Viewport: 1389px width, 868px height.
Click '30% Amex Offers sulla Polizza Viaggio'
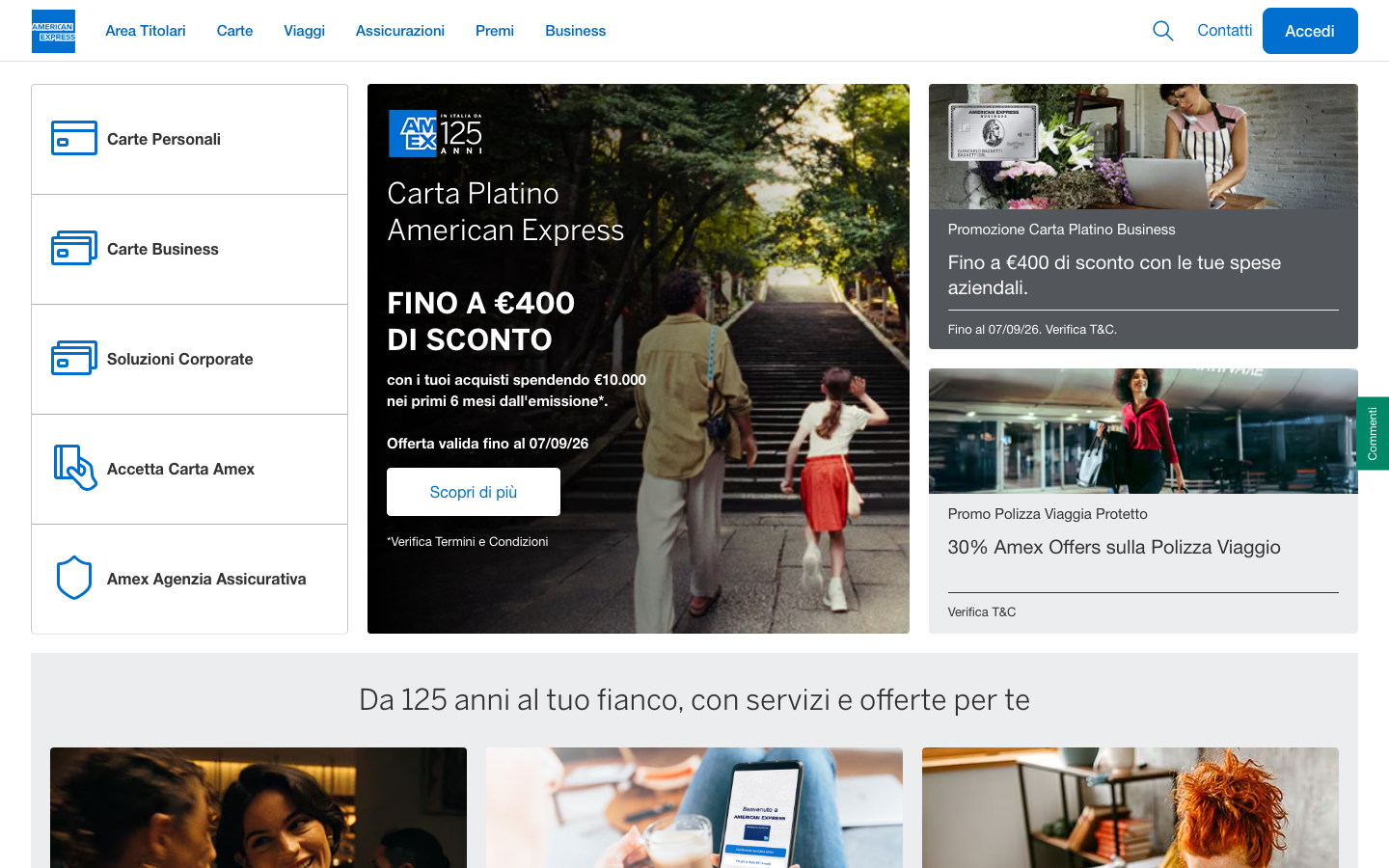click(1114, 547)
